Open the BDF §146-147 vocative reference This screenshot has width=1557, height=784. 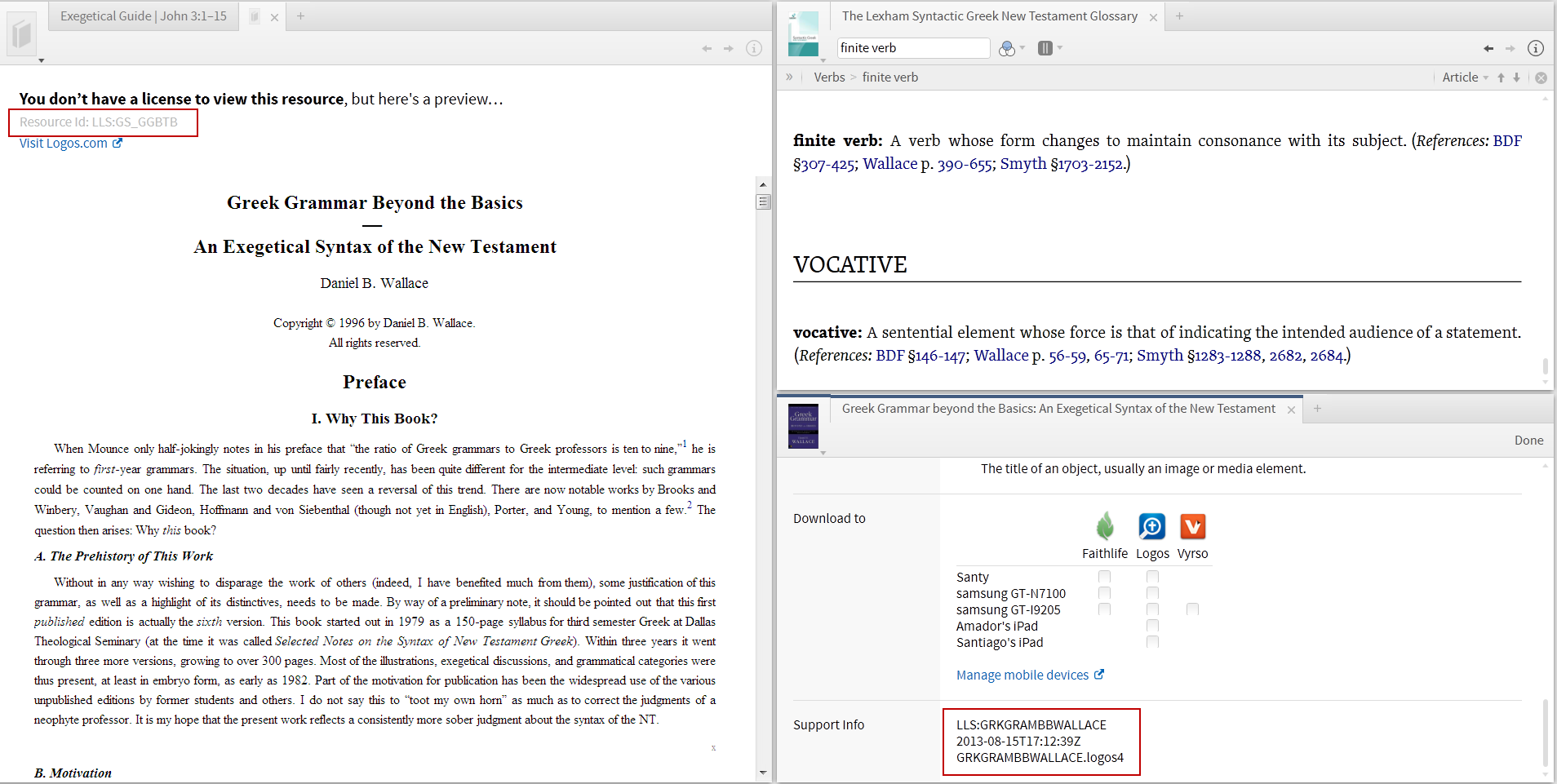click(920, 356)
